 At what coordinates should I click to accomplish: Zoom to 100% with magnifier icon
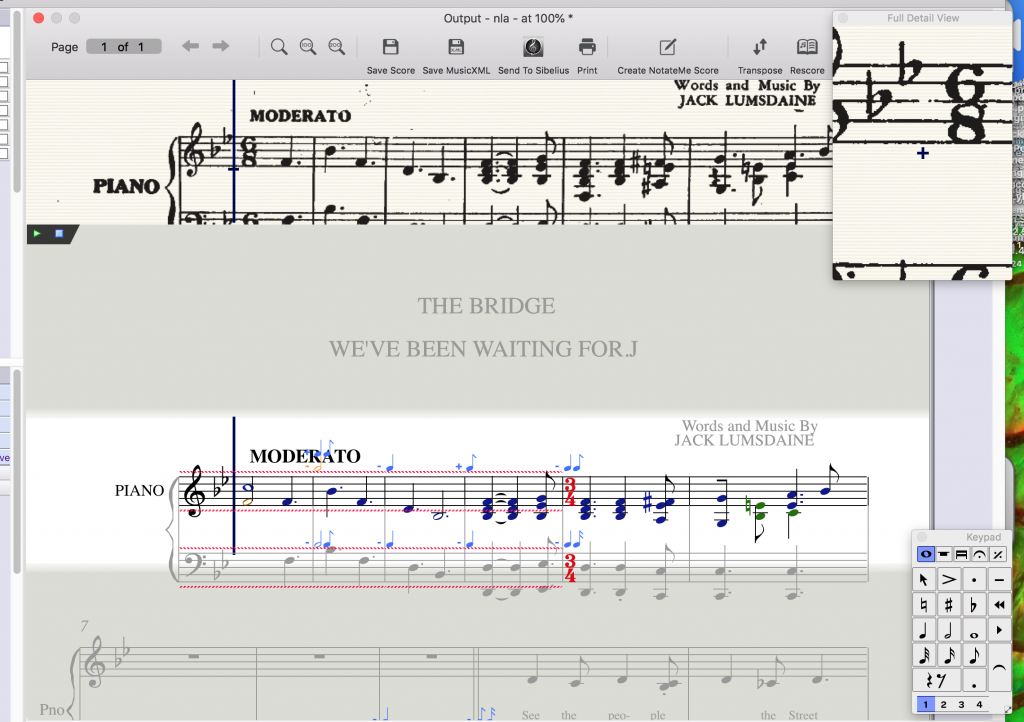coord(308,47)
